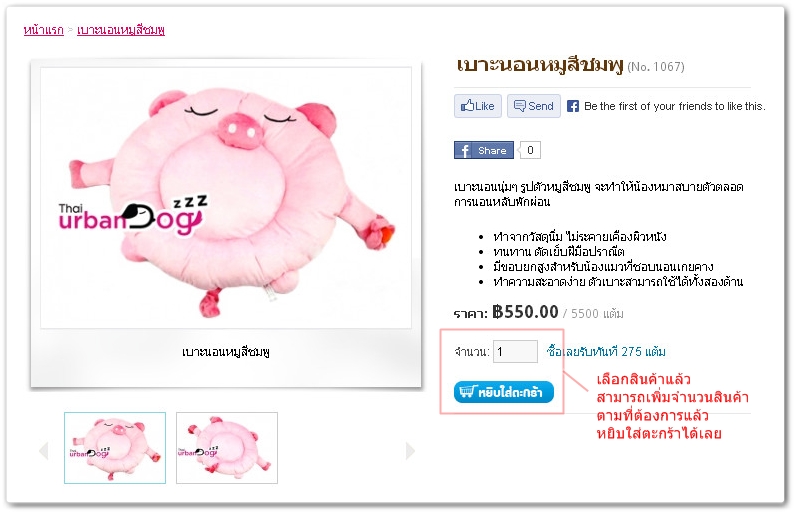Click the blue add-to-cart button with cart icon
Screen dimensions: 797x515
click(503, 392)
